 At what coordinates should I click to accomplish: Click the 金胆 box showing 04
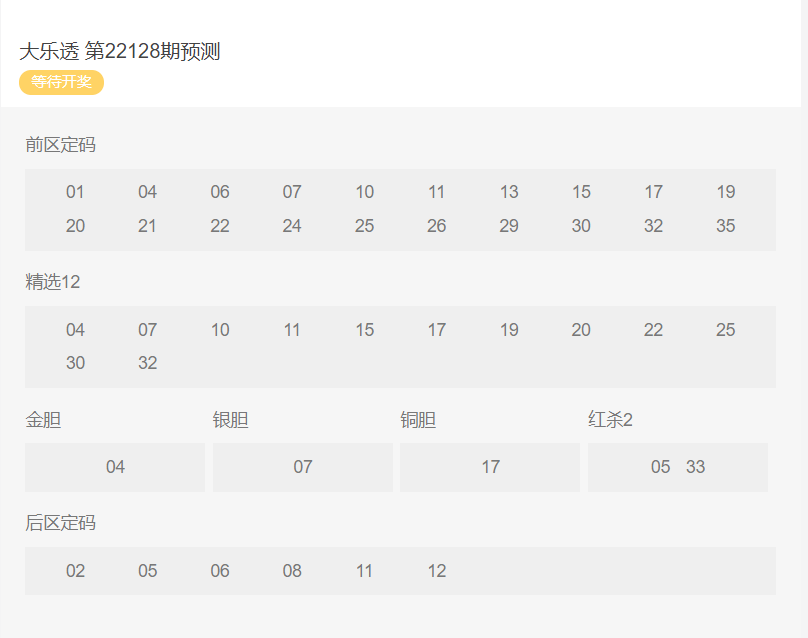pos(115,467)
